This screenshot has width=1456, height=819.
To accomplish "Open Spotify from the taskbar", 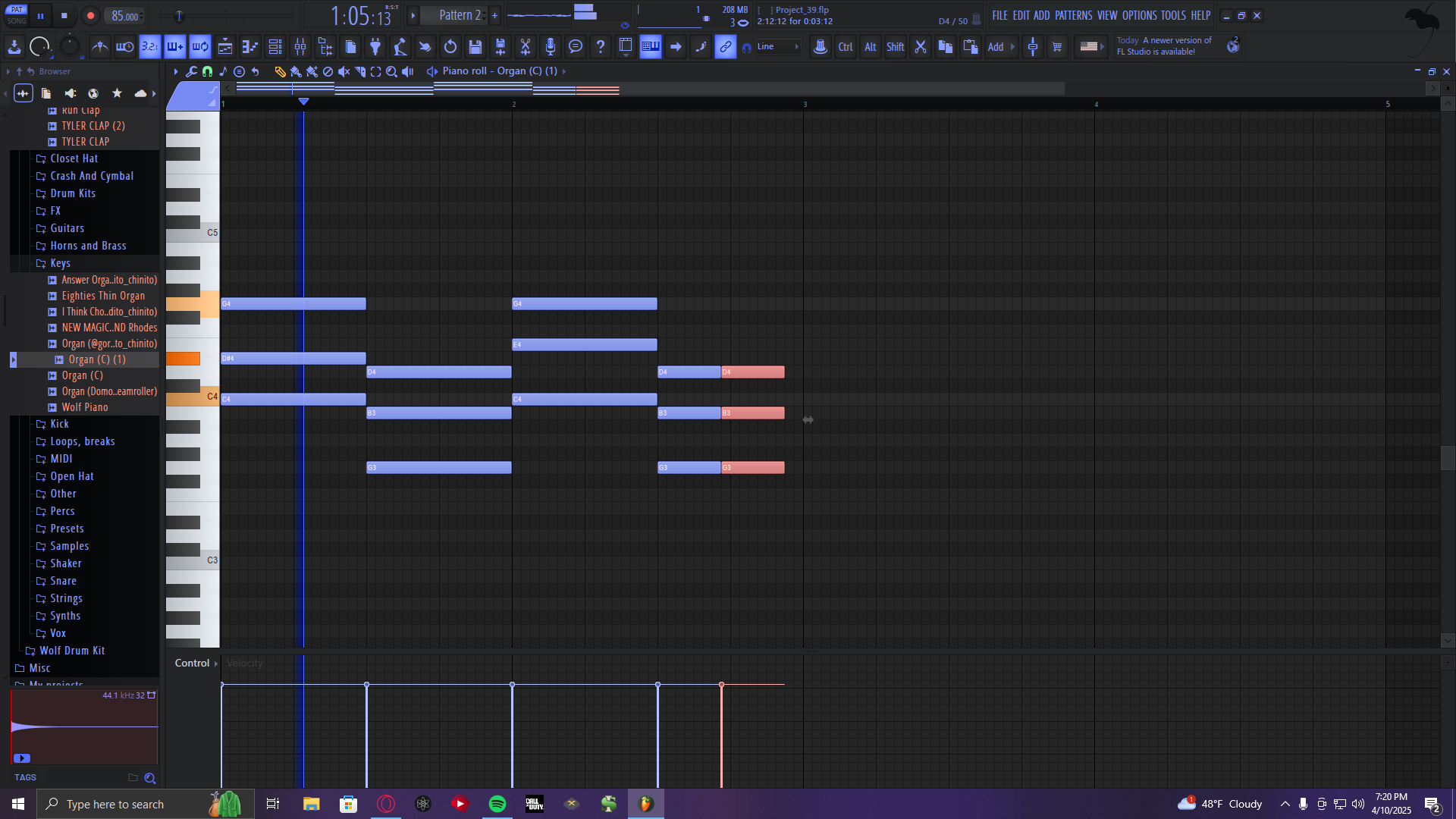I will [497, 804].
